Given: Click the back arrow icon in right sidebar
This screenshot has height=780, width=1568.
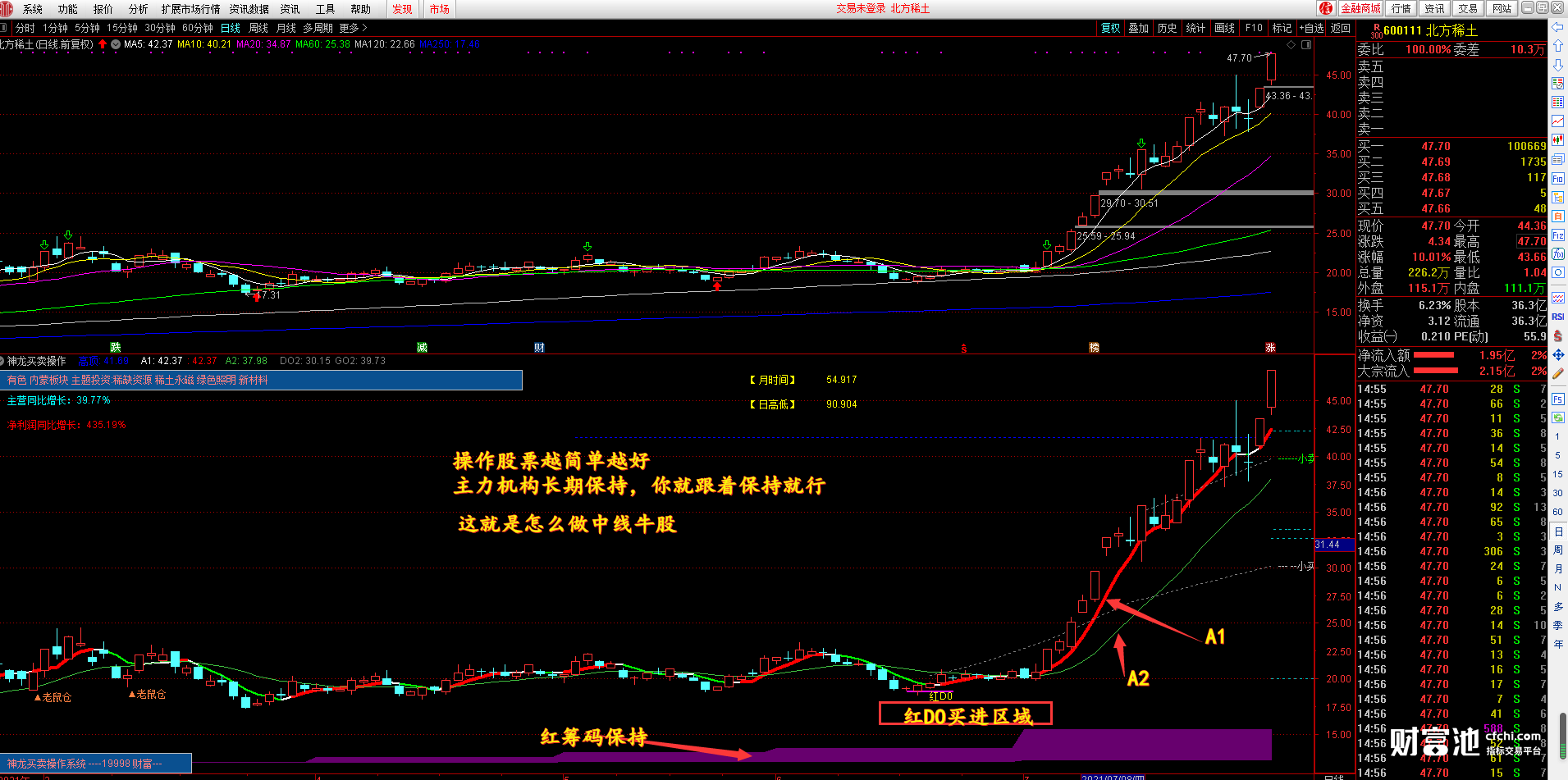Looking at the screenshot, I should (1558, 27).
